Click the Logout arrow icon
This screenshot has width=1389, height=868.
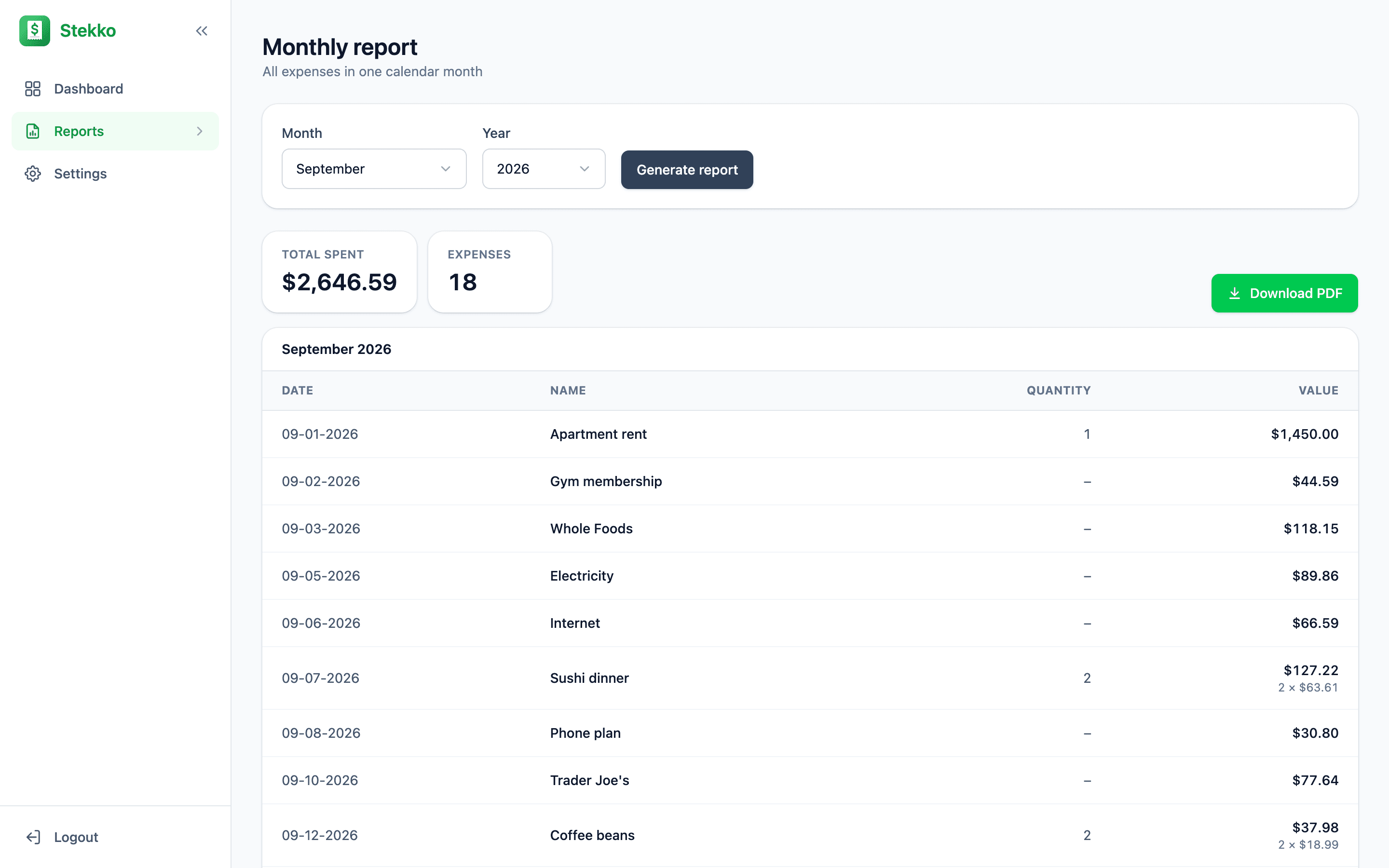pyautogui.click(x=33, y=837)
